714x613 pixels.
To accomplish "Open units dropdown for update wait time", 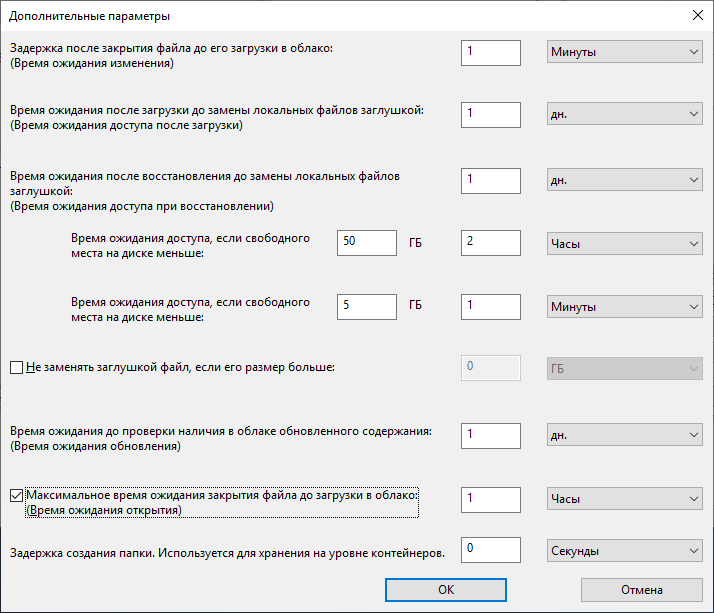I will [x=625, y=436].
